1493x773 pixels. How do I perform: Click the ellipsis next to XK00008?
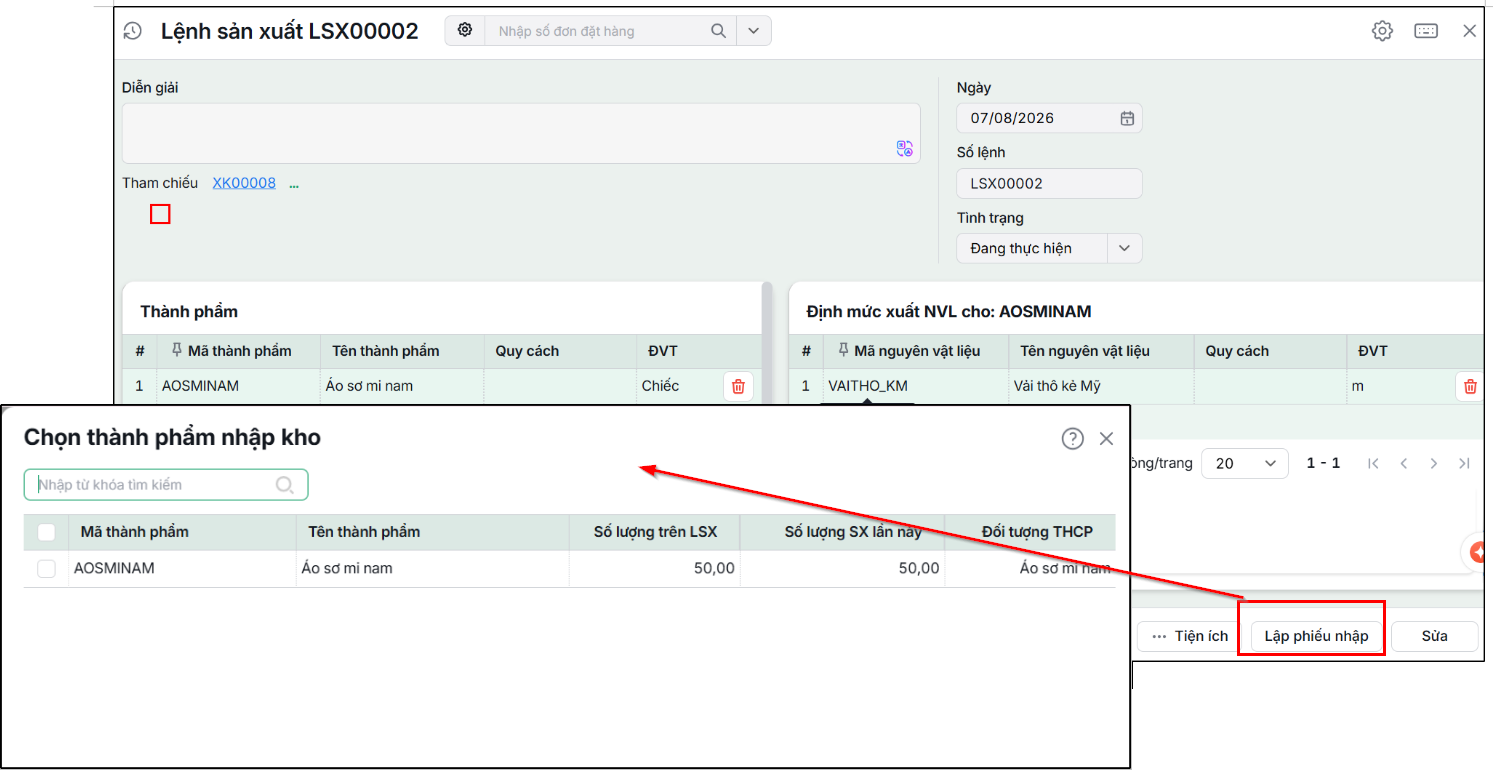pyautogui.click(x=294, y=184)
